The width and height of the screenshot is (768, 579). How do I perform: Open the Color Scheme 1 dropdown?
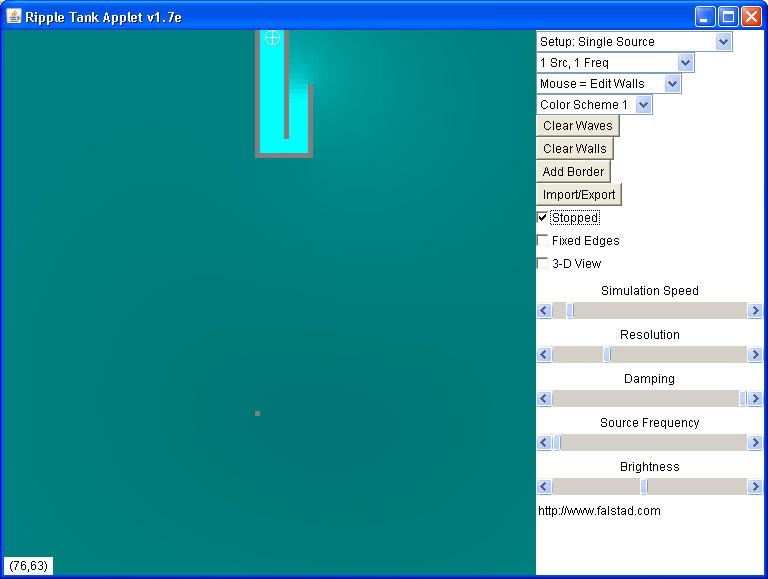[594, 105]
